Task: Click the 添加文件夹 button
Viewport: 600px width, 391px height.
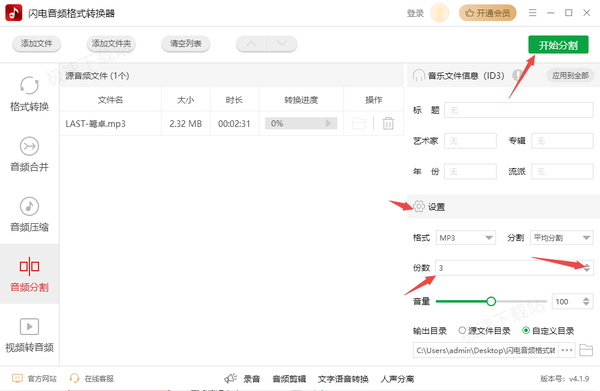Action: tap(111, 44)
